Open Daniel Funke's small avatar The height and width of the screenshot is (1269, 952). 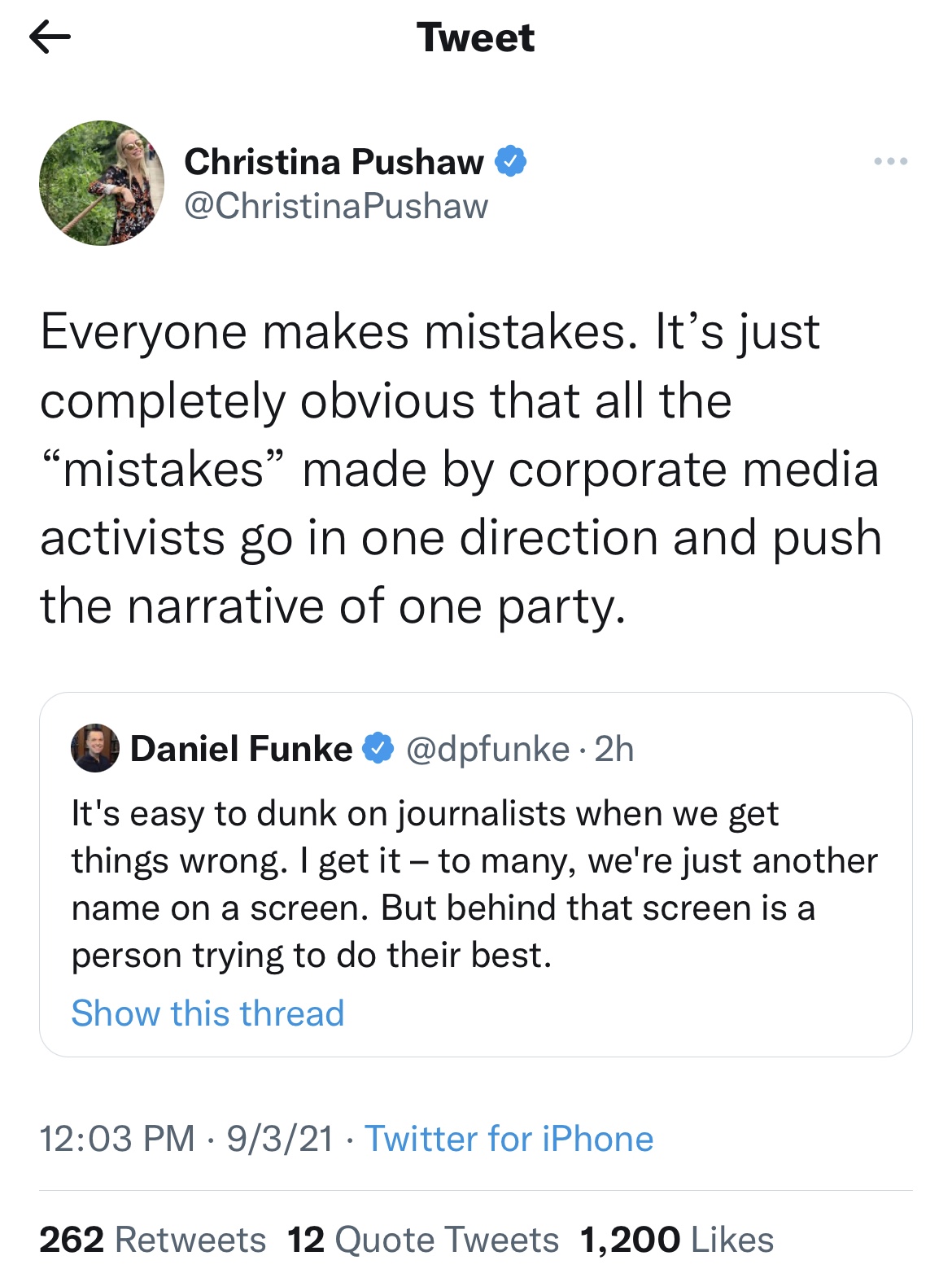tap(94, 748)
